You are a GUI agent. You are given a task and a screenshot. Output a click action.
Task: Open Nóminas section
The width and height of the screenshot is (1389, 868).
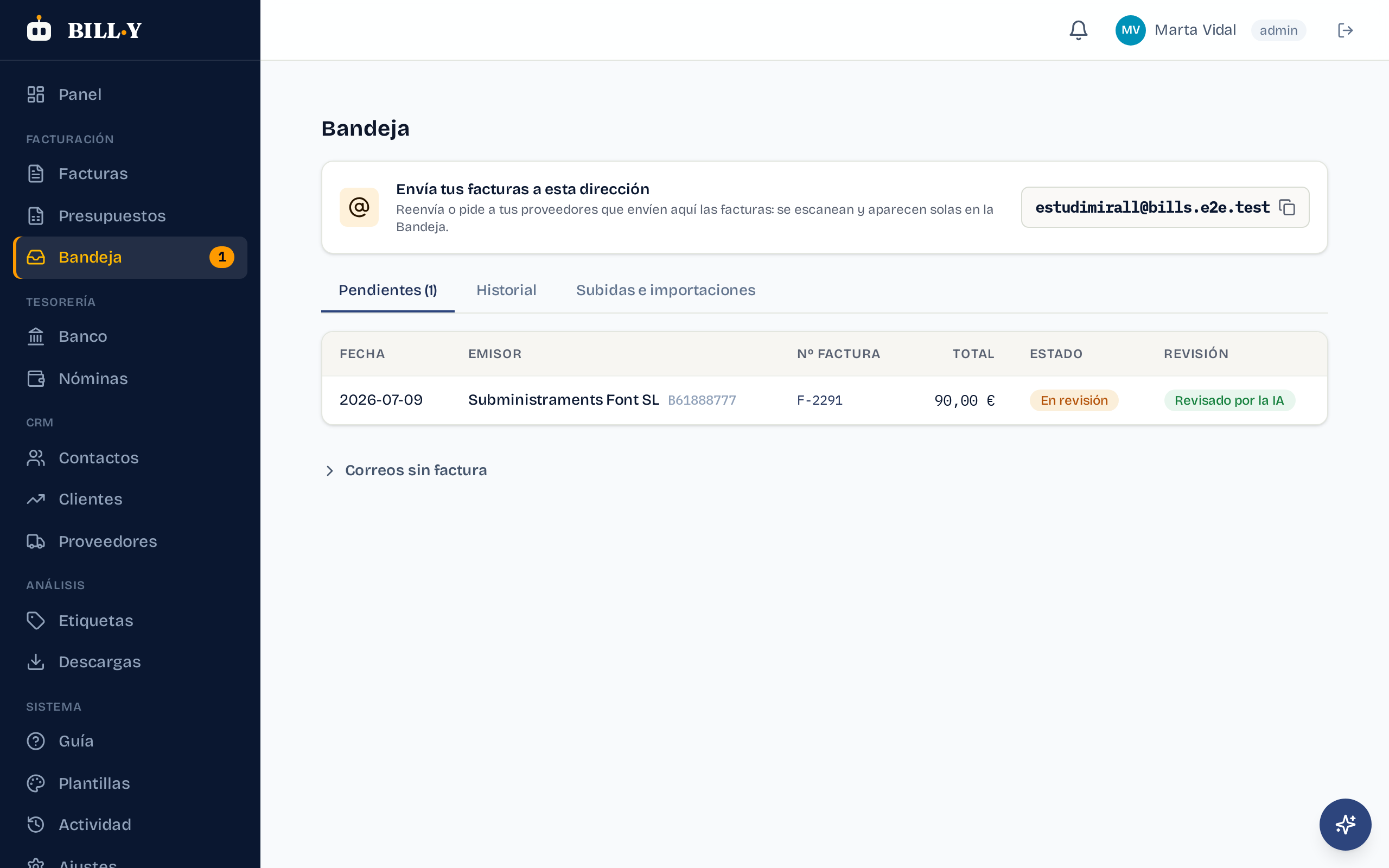[x=130, y=379]
